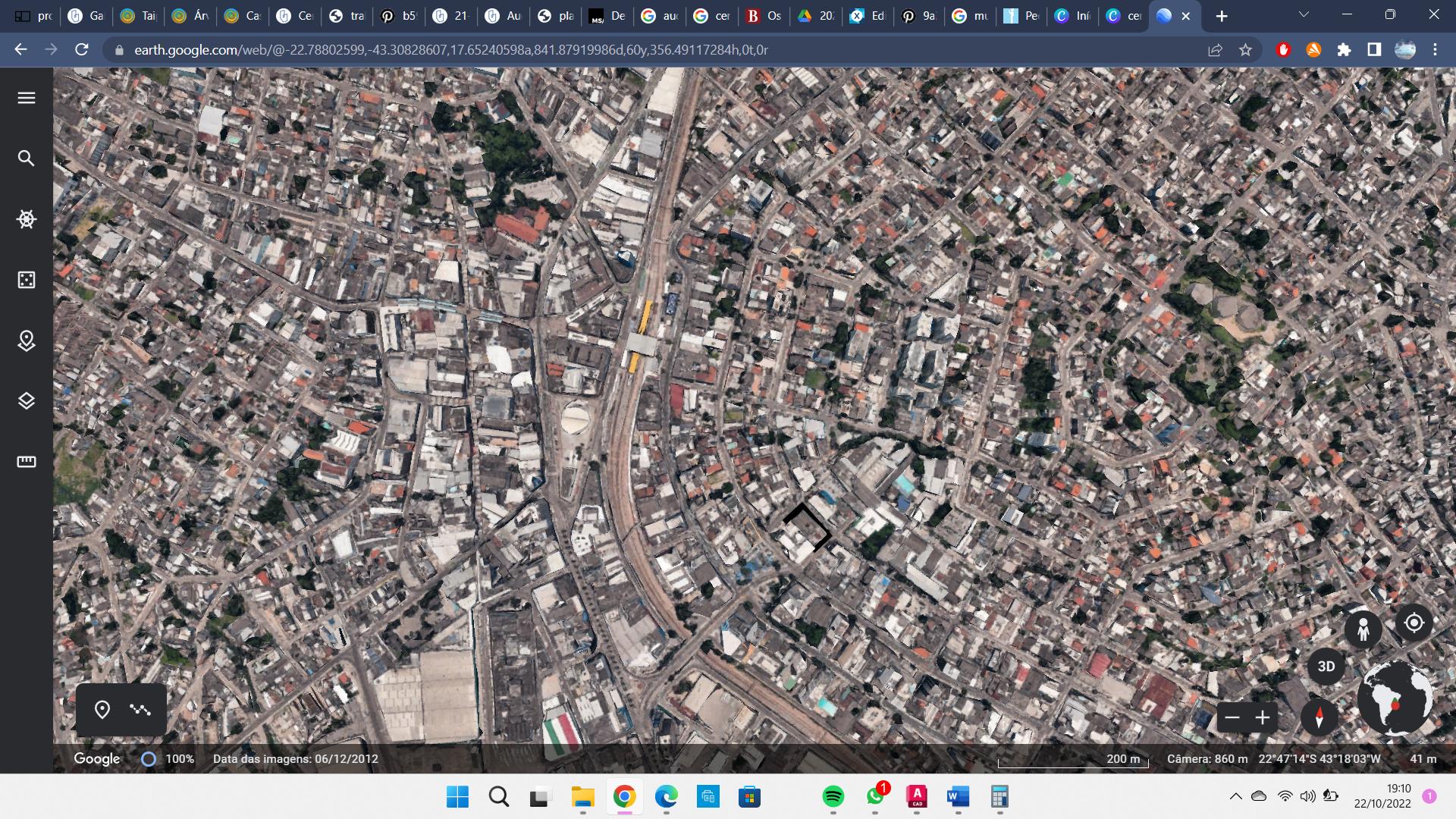Click the browser address bar URL
This screenshot has height=819, width=1456.
(x=450, y=50)
